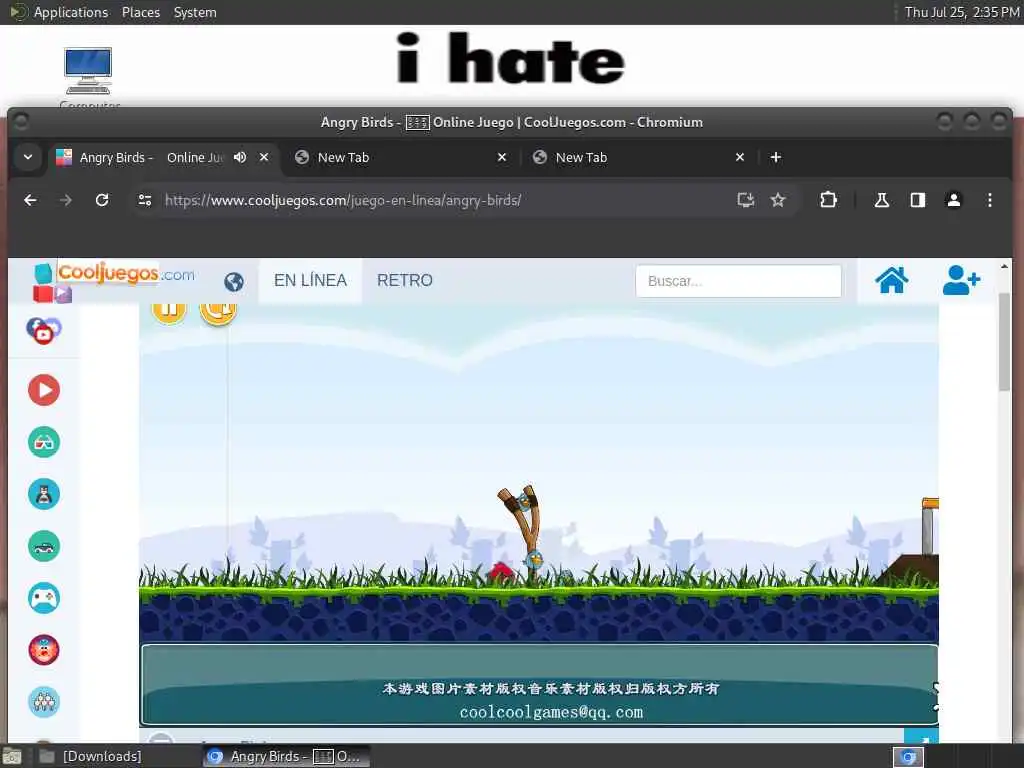Open the Computer desktop icon
This screenshot has height=768, width=1024.
[89, 76]
